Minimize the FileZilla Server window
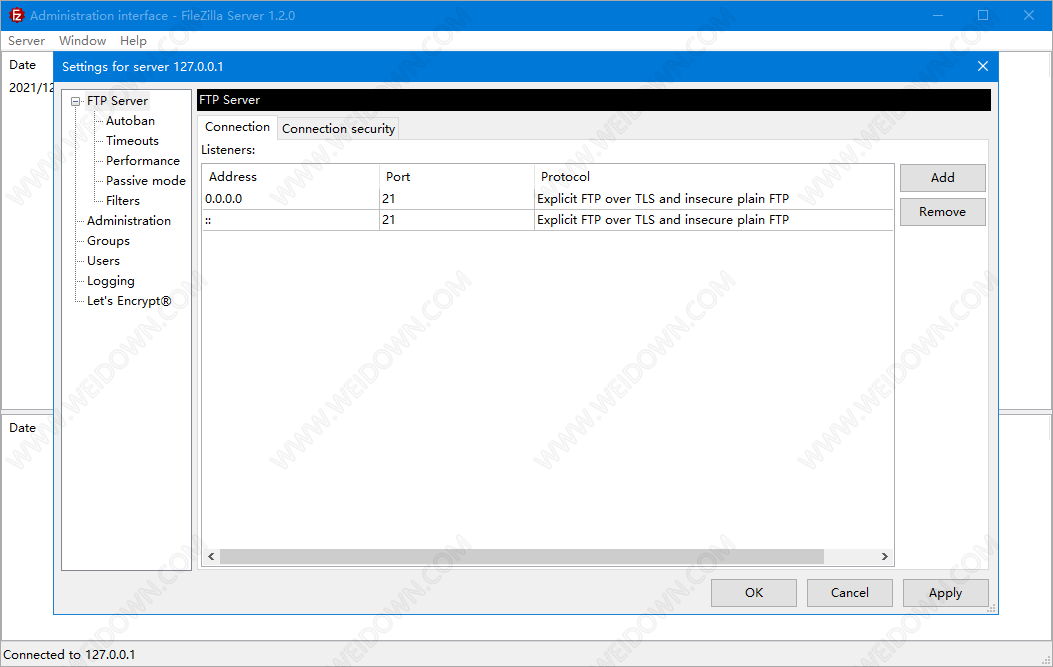 click(938, 15)
